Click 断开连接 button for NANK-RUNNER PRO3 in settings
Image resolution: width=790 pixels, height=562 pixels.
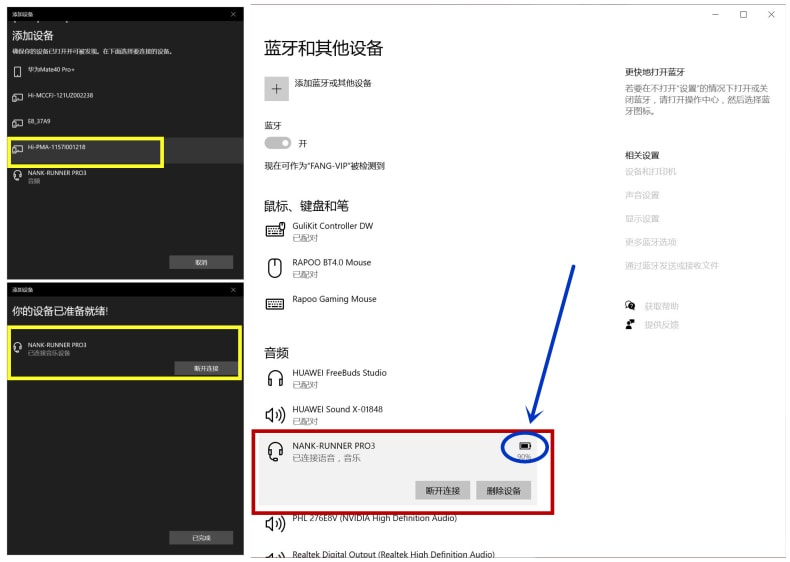[442, 490]
